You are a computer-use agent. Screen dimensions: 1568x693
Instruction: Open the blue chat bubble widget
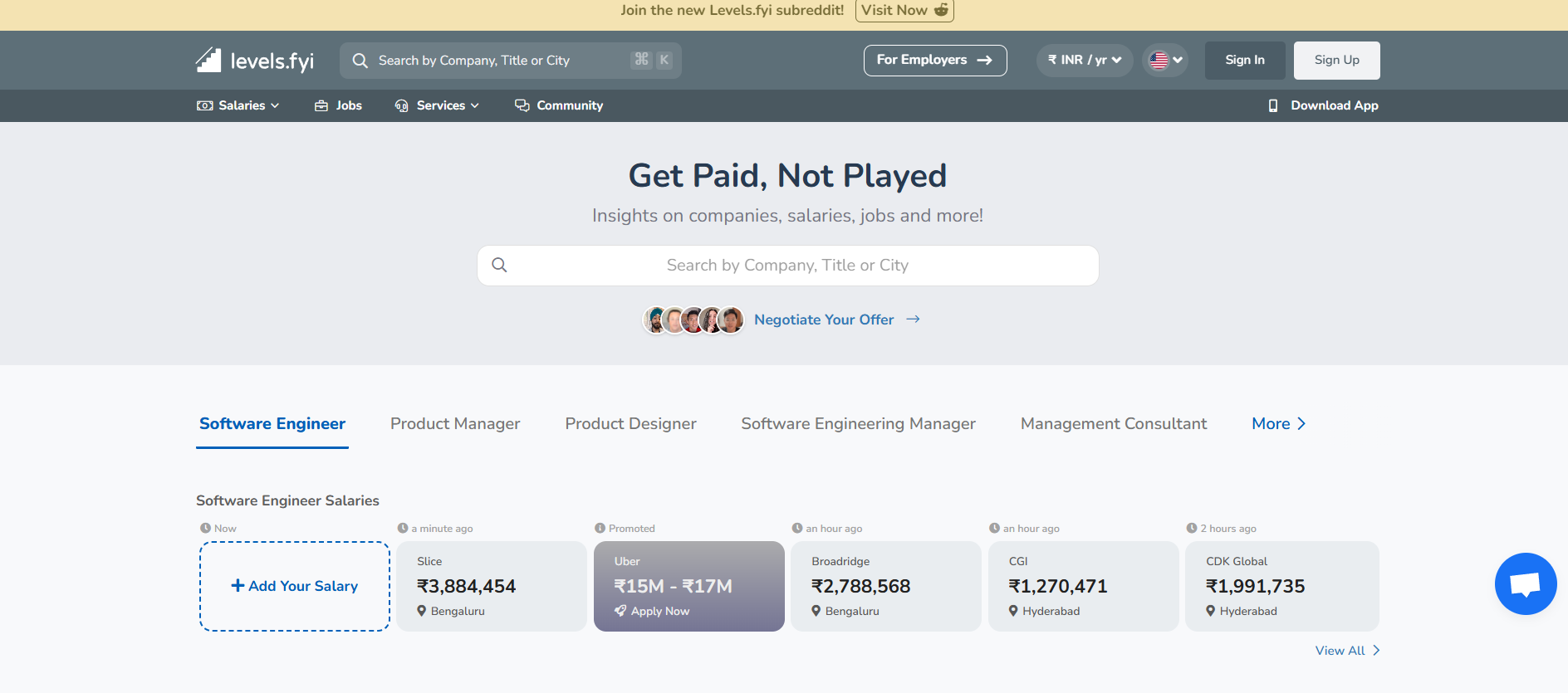1526,583
